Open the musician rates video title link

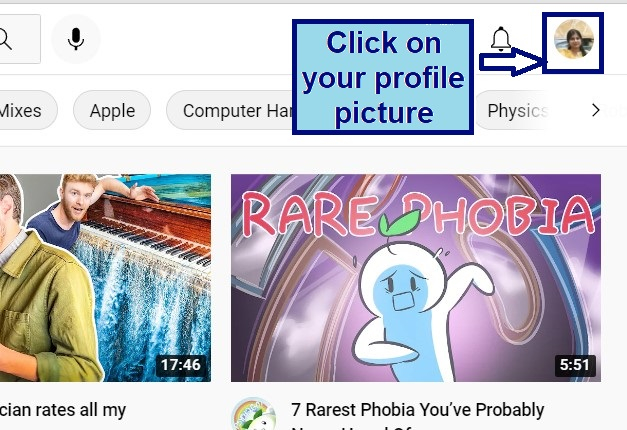point(63,410)
